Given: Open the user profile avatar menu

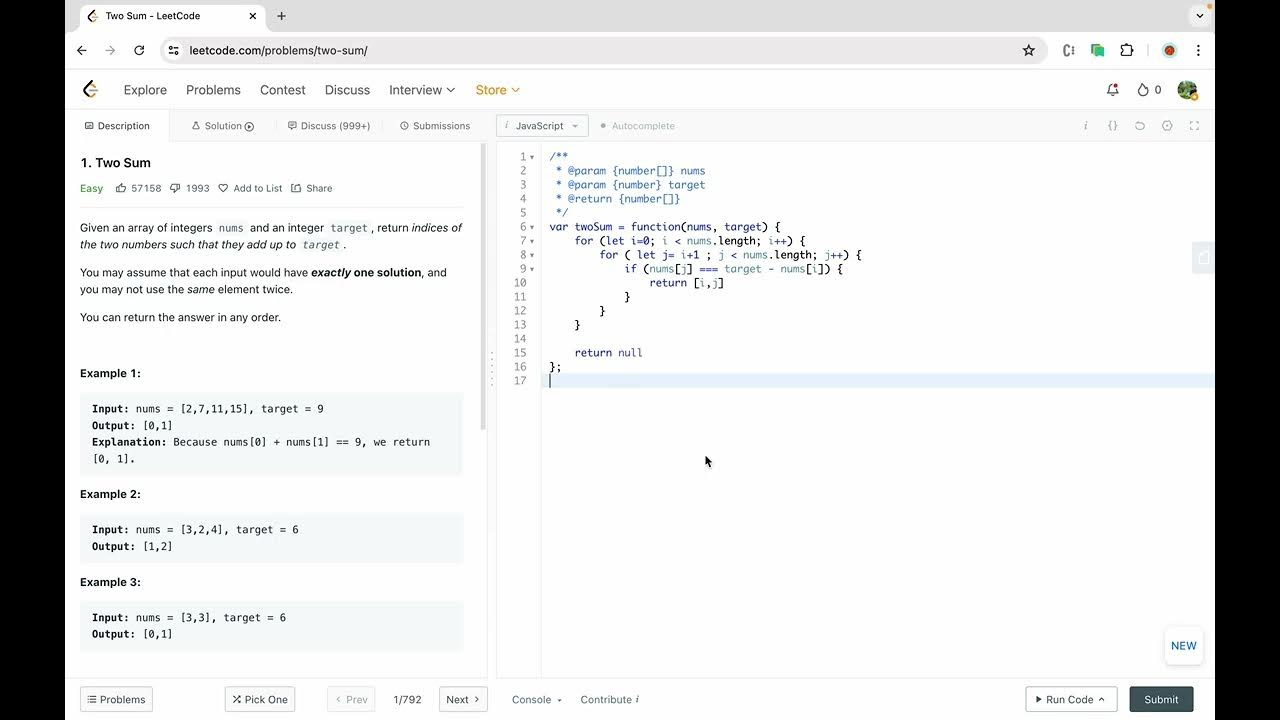Looking at the screenshot, I should (1187, 90).
